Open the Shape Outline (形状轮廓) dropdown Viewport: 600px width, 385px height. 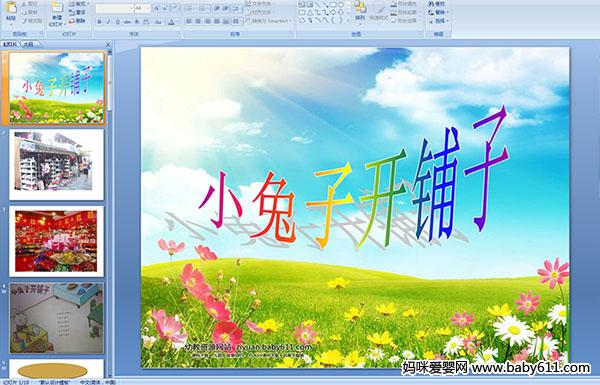coord(406,12)
